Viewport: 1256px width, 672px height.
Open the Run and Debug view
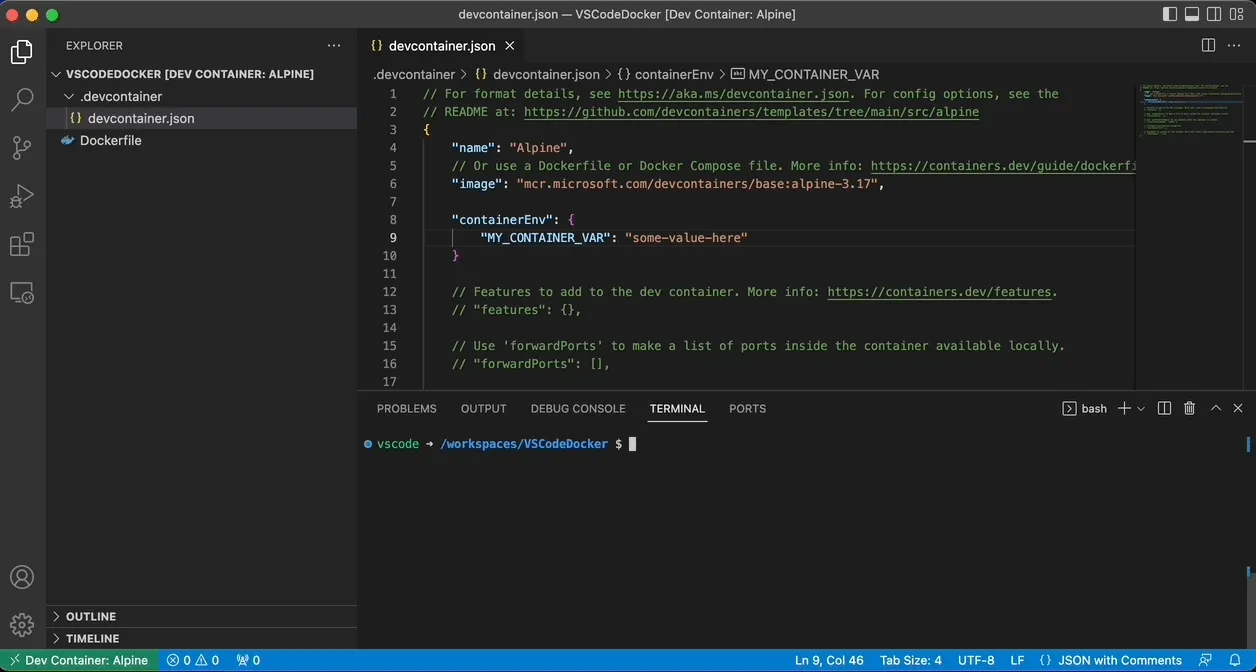[x=22, y=196]
